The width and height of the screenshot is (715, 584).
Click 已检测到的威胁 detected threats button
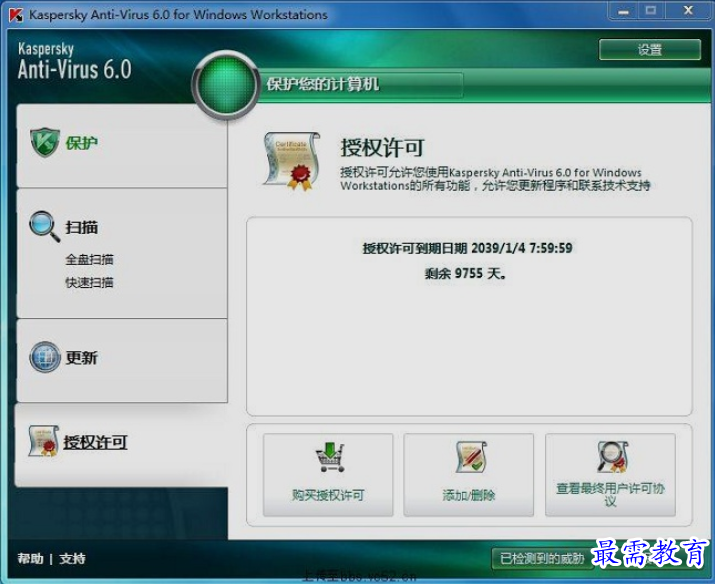point(542,558)
